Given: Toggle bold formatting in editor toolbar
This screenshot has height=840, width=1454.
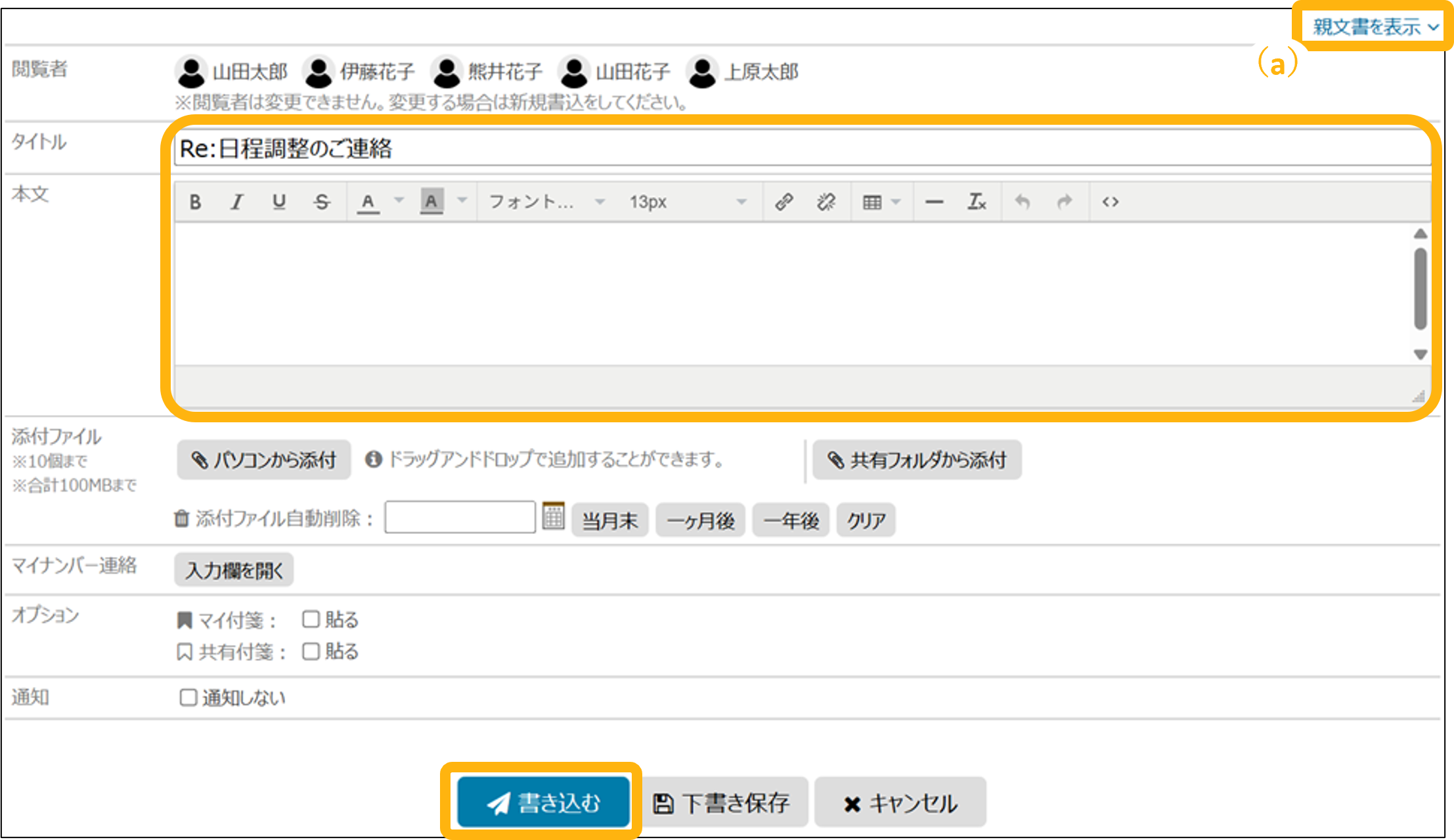Looking at the screenshot, I should click(x=195, y=202).
